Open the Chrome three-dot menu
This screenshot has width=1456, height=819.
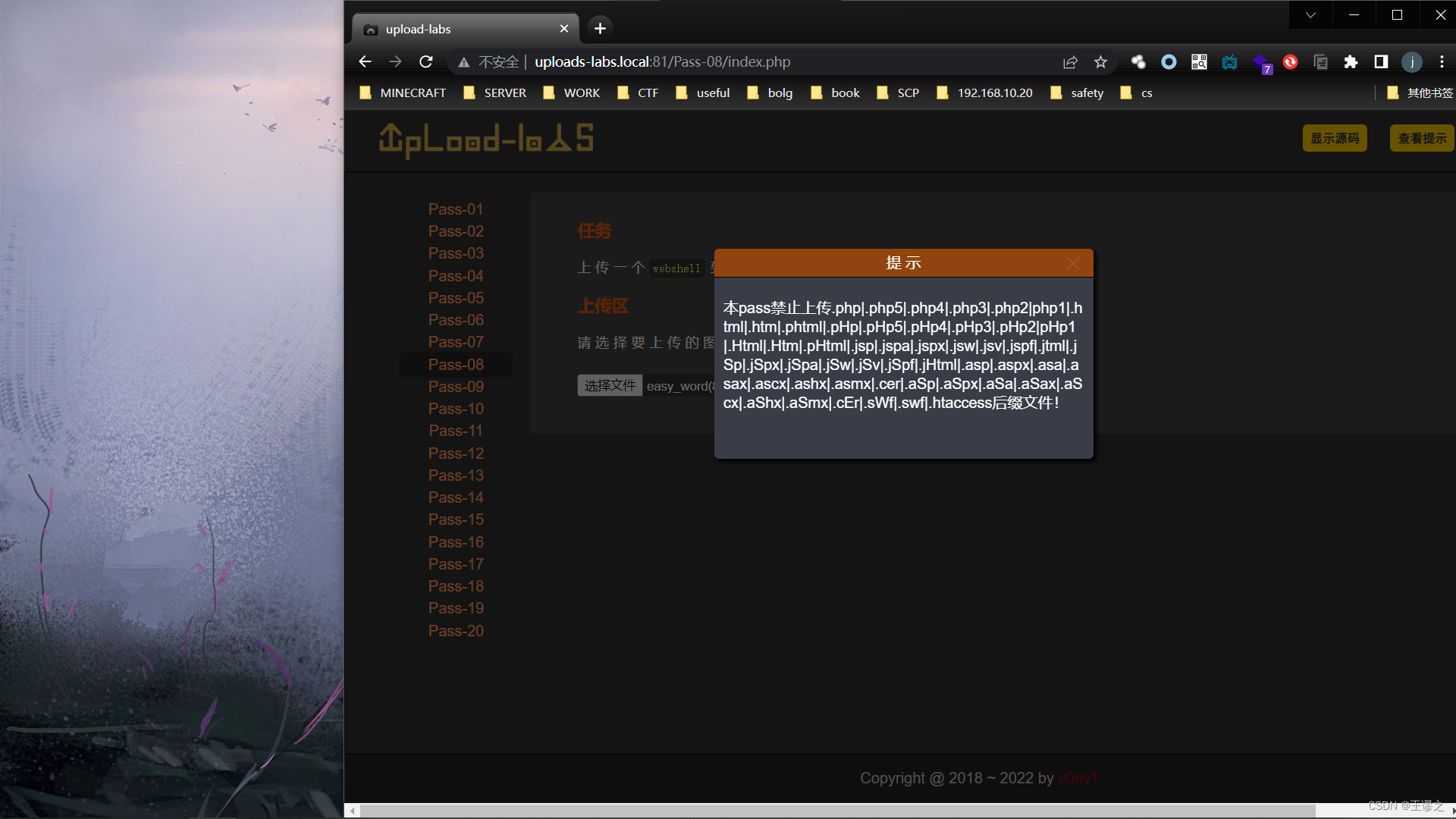(1442, 62)
